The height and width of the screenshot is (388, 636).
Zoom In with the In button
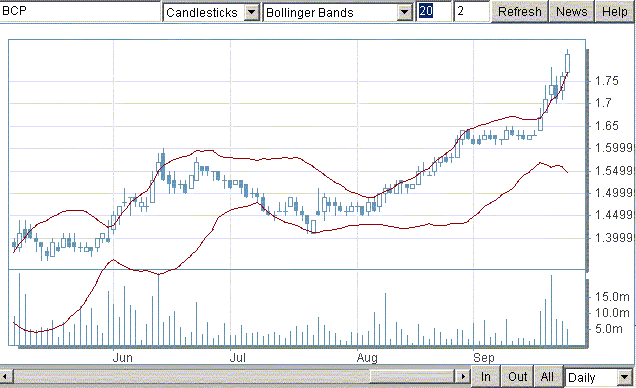(486, 377)
